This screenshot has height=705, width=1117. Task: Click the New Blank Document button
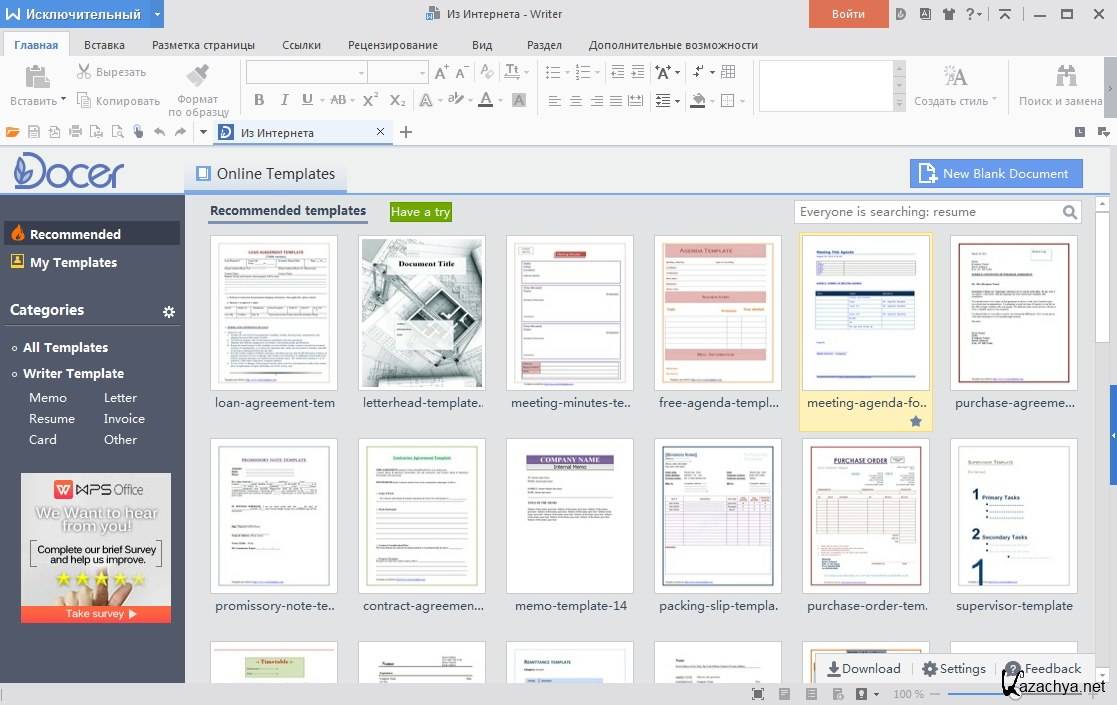[996, 173]
